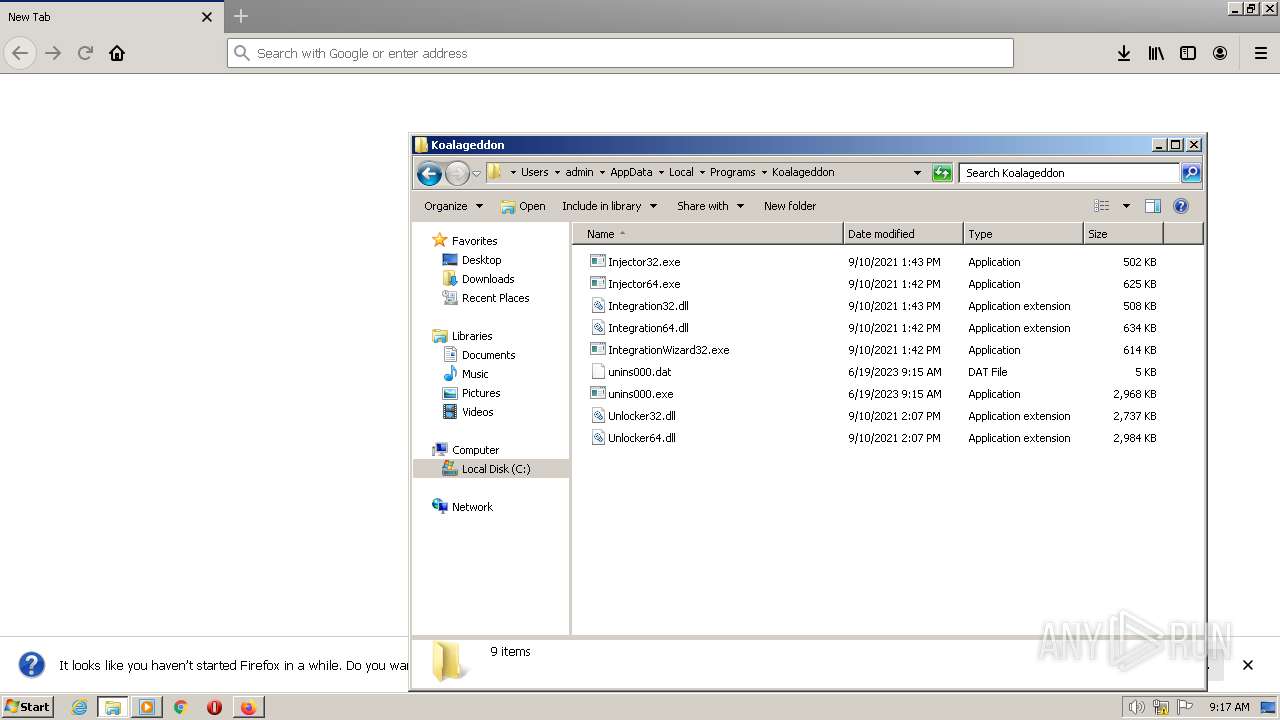Screen dimensions: 1280x720
Task: Select Local Disk (C:)
Action: point(496,469)
